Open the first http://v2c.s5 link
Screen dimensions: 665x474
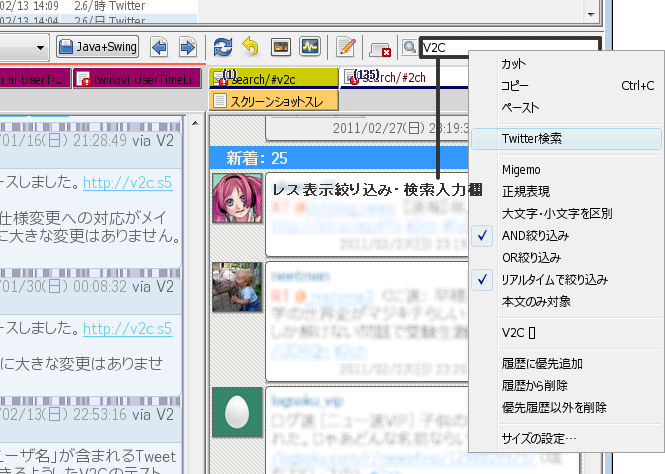click(x=127, y=182)
